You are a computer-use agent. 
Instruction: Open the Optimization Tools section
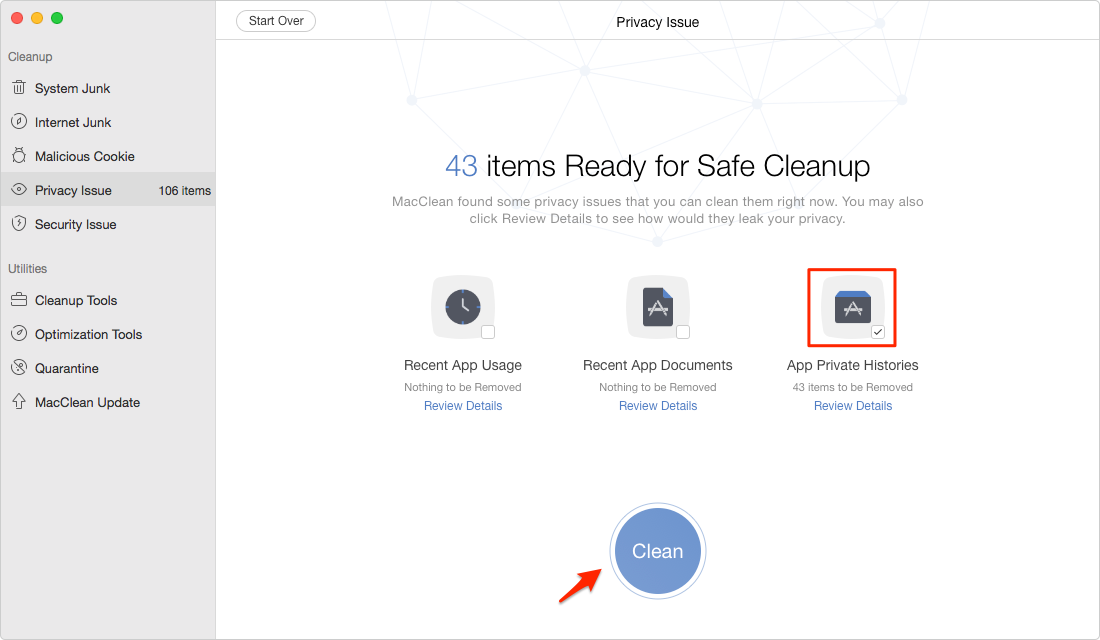click(x=88, y=334)
